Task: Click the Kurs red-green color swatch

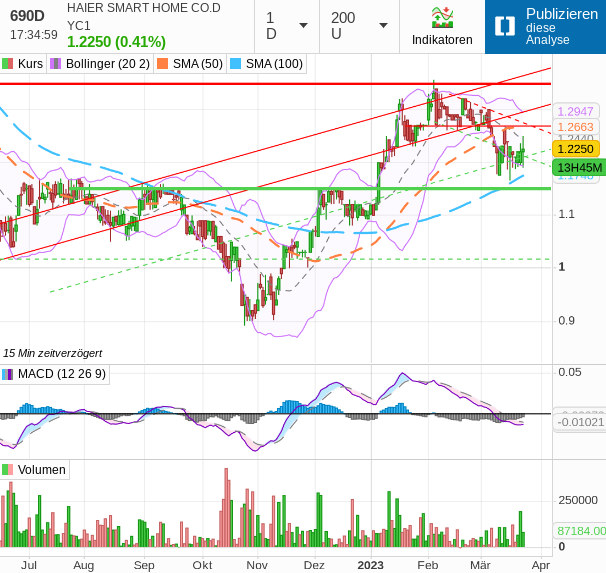Action: [x=7, y=64]
